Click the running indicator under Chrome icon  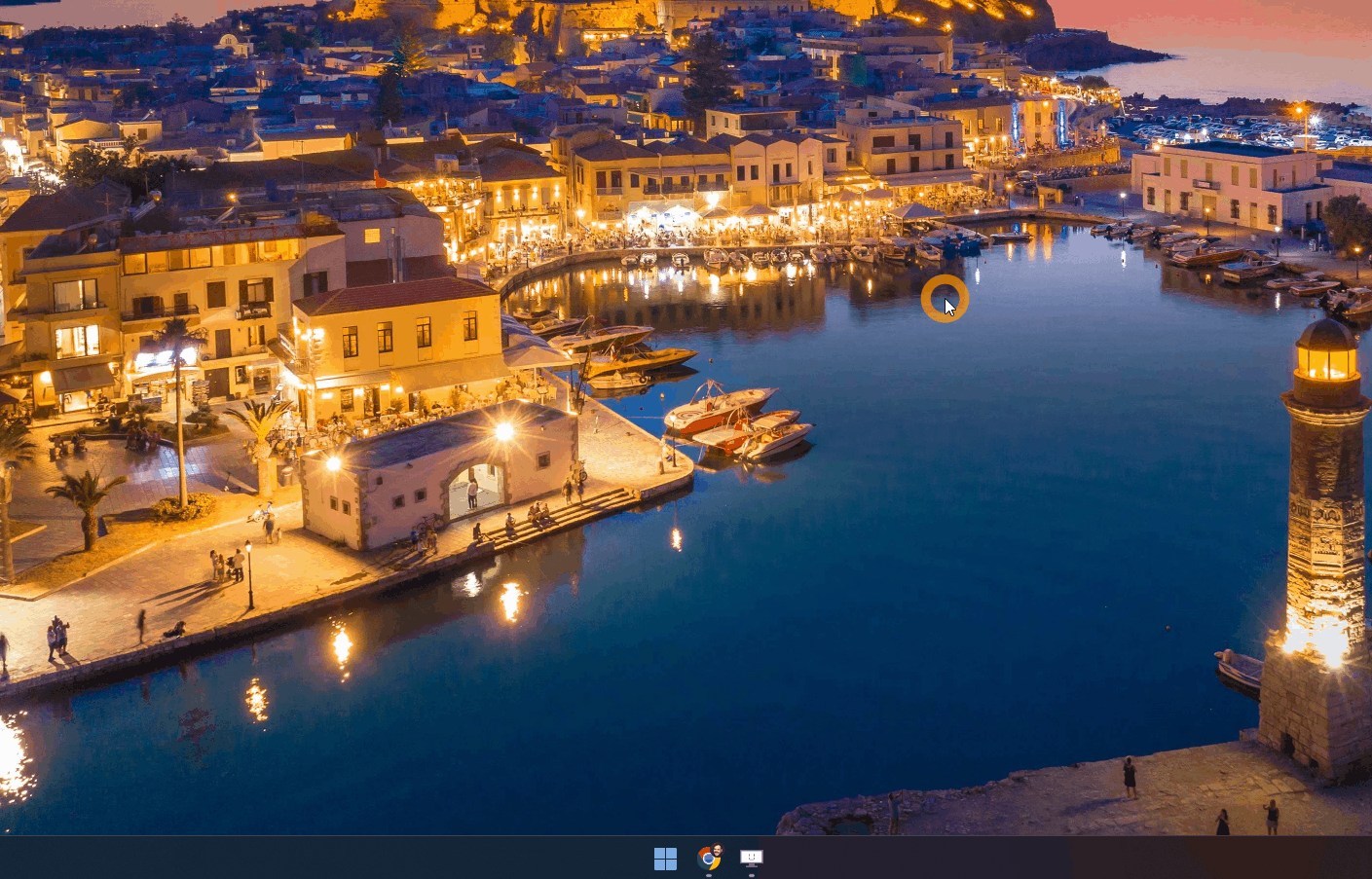(x=708, y=875)
